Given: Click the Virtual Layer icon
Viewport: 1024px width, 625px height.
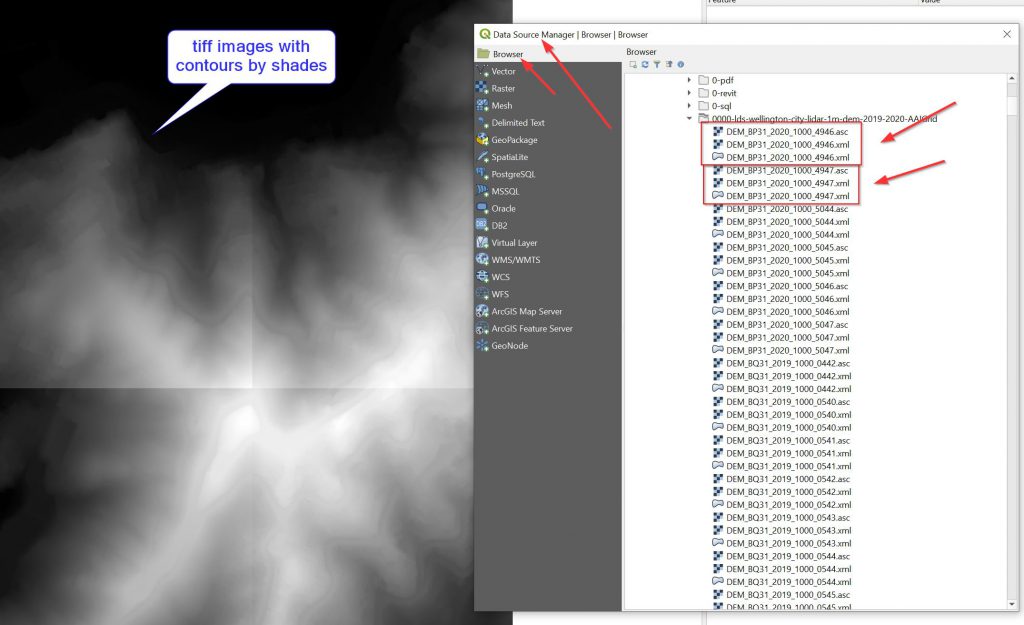Looking at the screenshot, I should [x=483, y=243].
